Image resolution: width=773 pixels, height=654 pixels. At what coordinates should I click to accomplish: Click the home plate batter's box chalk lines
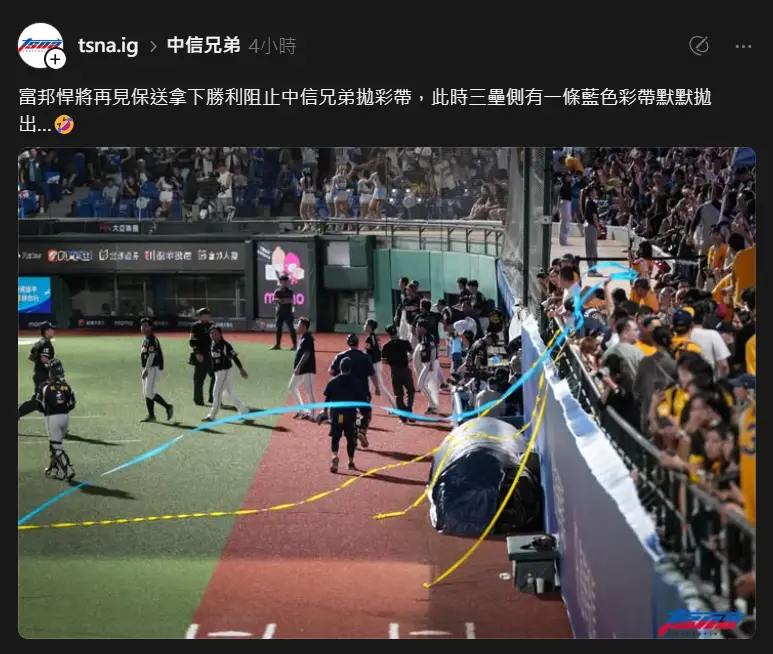pyautogui.click(x=330, y=630)
